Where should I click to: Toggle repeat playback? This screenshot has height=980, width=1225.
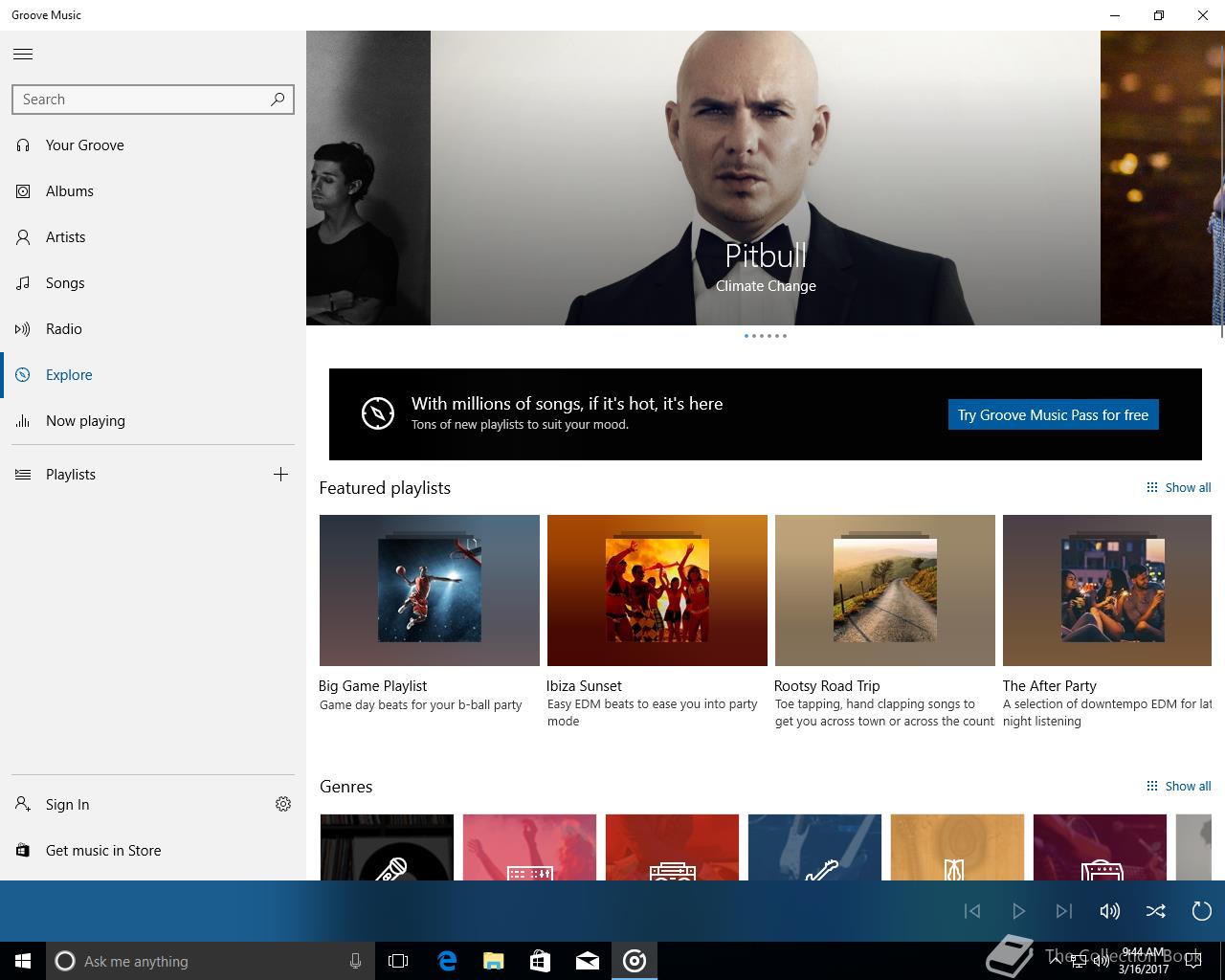[x=1202, y=911]
